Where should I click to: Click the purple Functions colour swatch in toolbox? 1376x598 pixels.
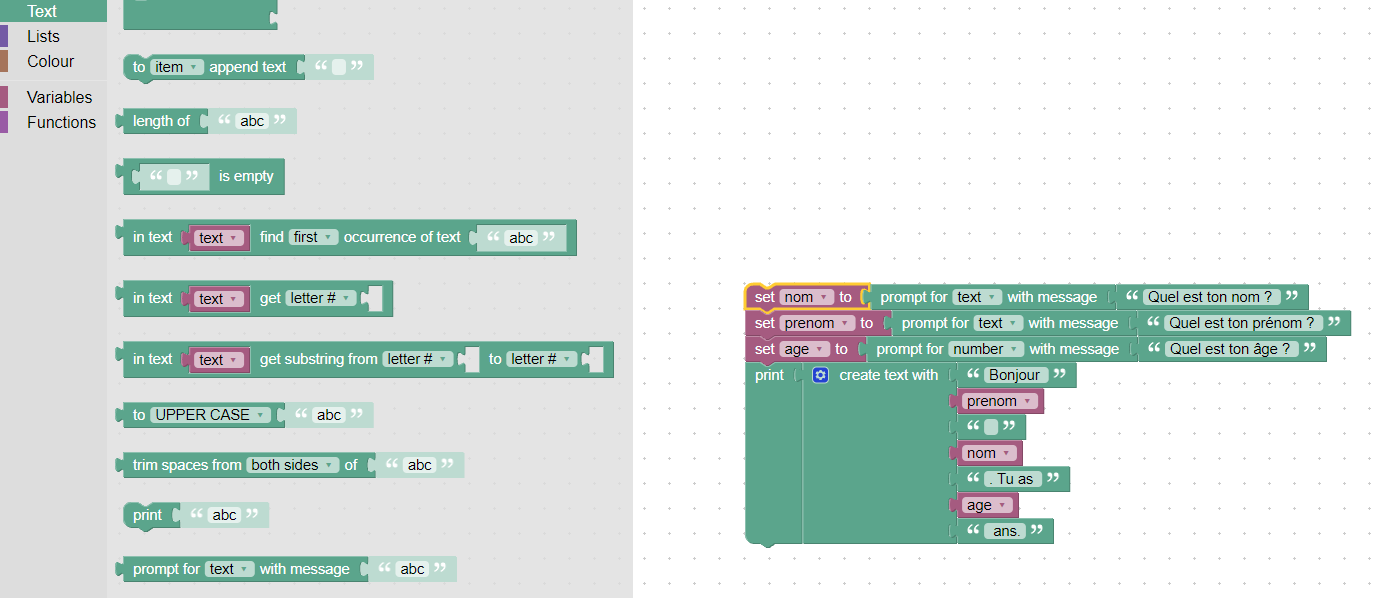pos(4,122)
